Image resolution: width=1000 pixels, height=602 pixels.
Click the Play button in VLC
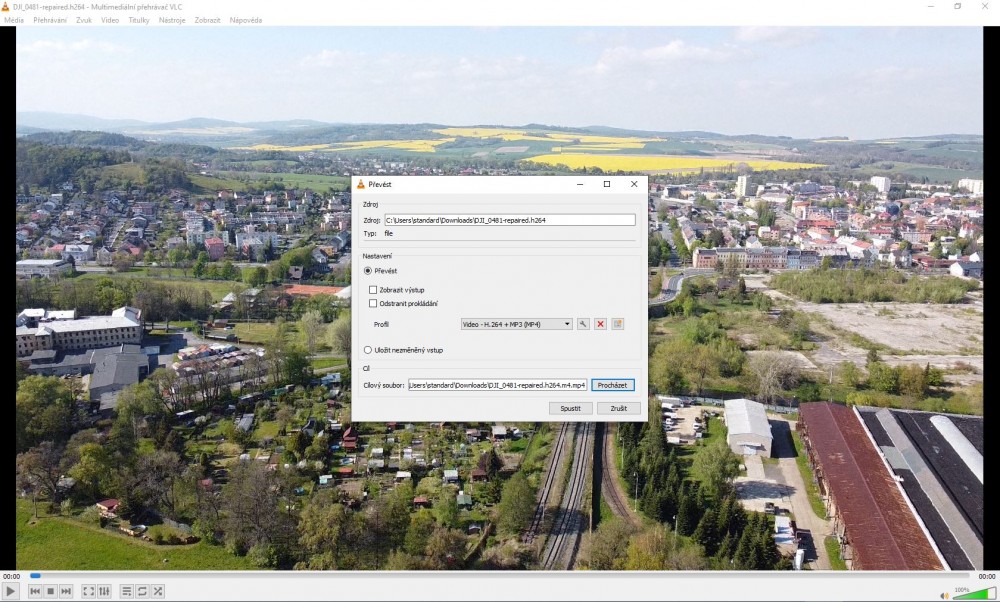(11, 591)
